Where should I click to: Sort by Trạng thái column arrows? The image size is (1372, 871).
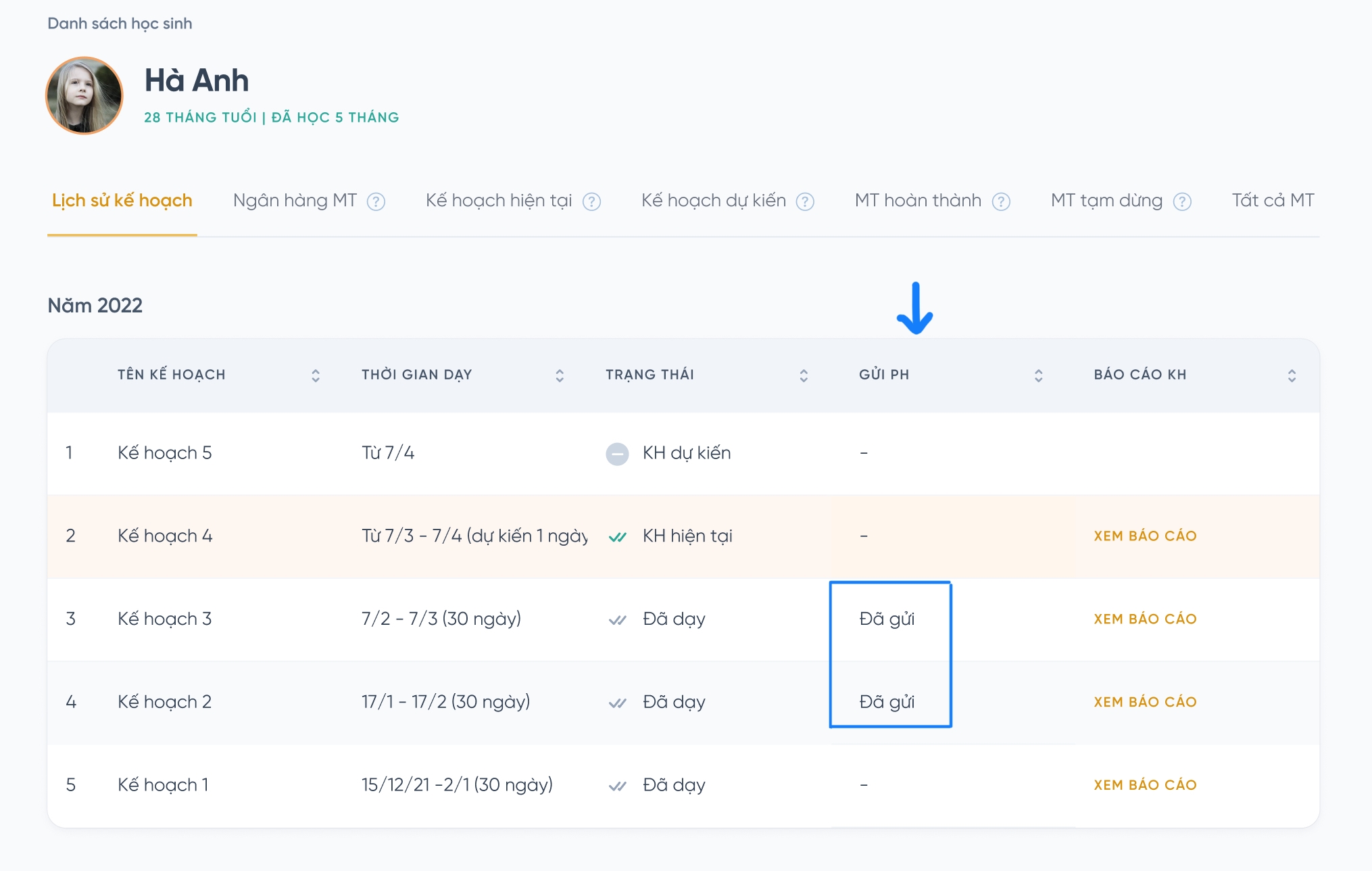tap(803, 375)
